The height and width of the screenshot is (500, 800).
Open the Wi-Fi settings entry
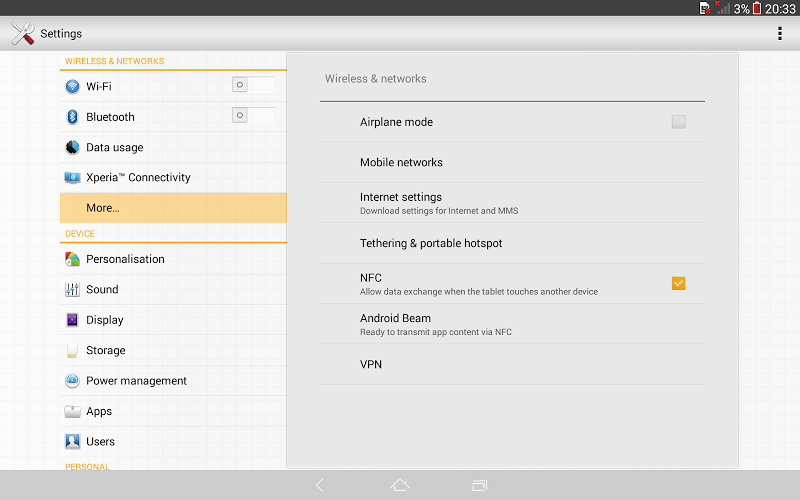(173, 86)
